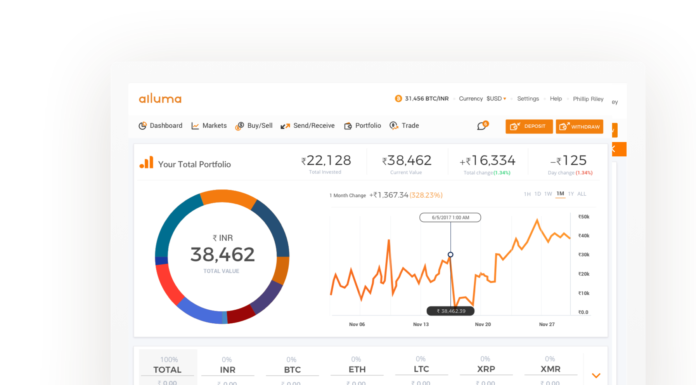Click the Withdraw button

coord(579,127)
